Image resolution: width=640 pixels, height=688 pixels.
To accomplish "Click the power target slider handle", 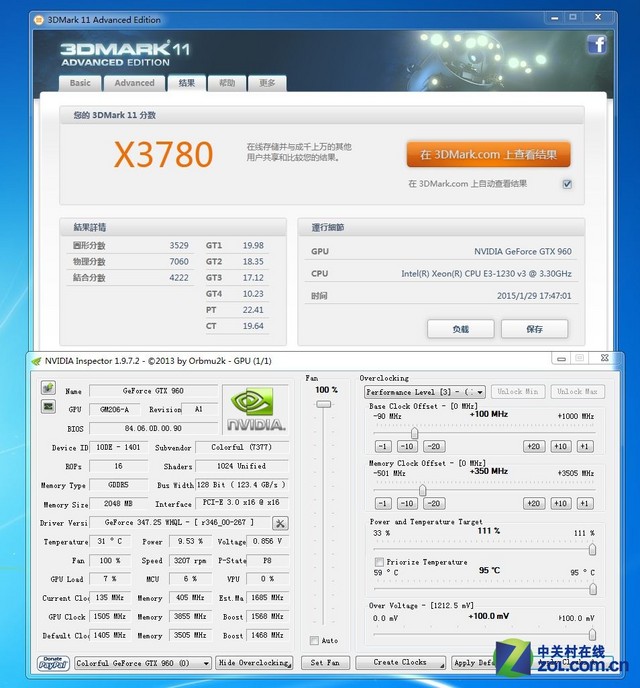I will click(x=592, y=549).
